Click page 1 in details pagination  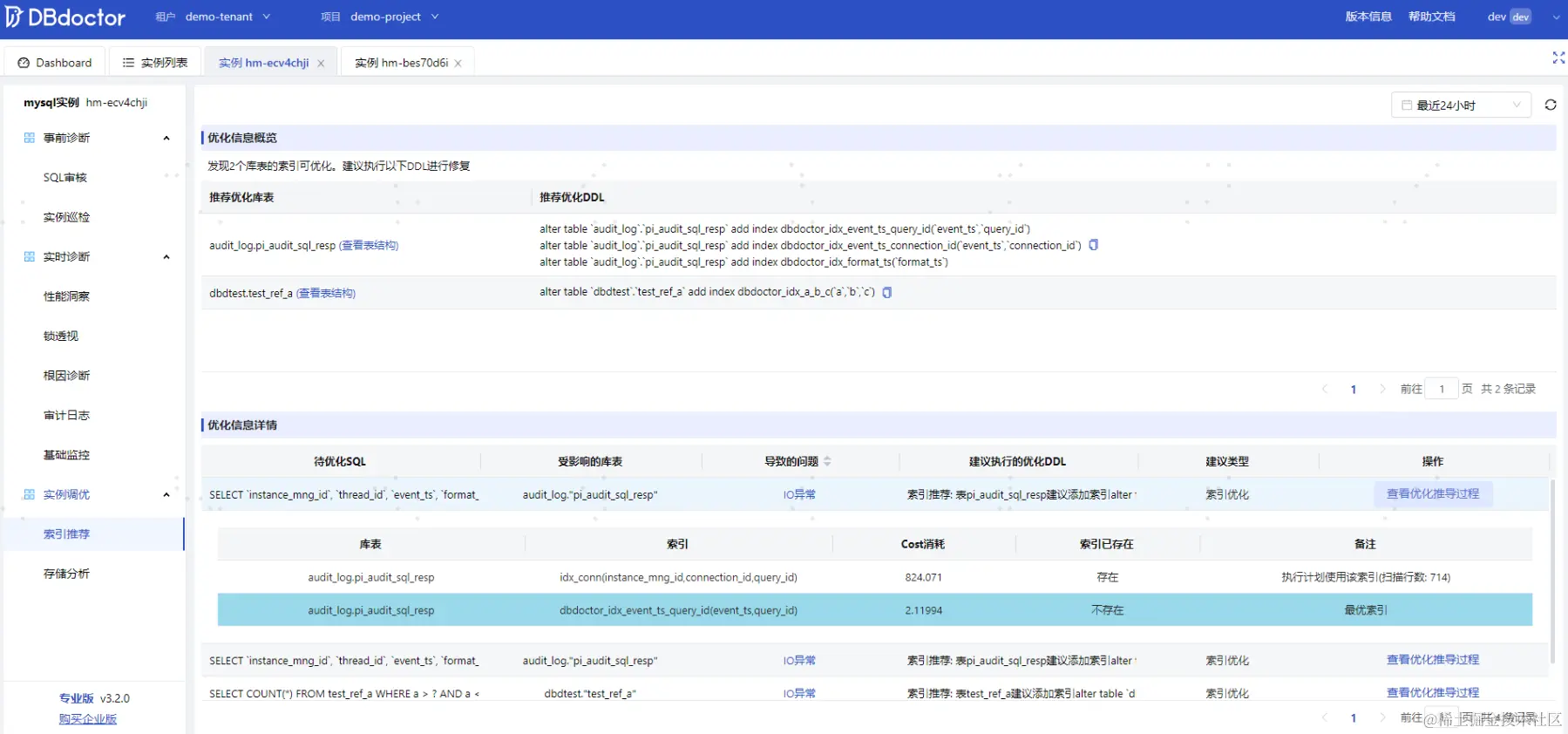point(1354,718)
